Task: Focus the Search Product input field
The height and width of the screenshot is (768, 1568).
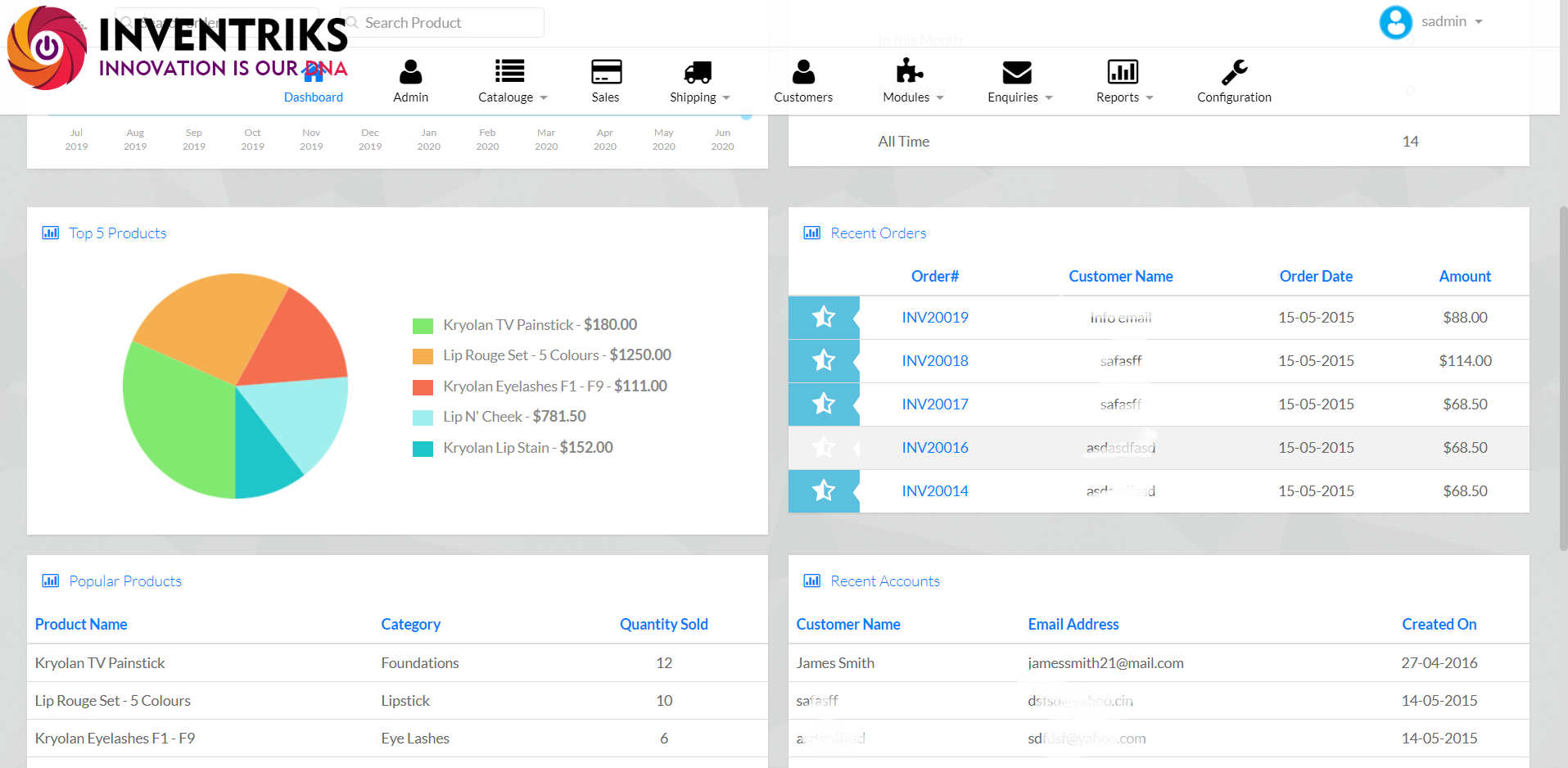Action: pos(442,23)
